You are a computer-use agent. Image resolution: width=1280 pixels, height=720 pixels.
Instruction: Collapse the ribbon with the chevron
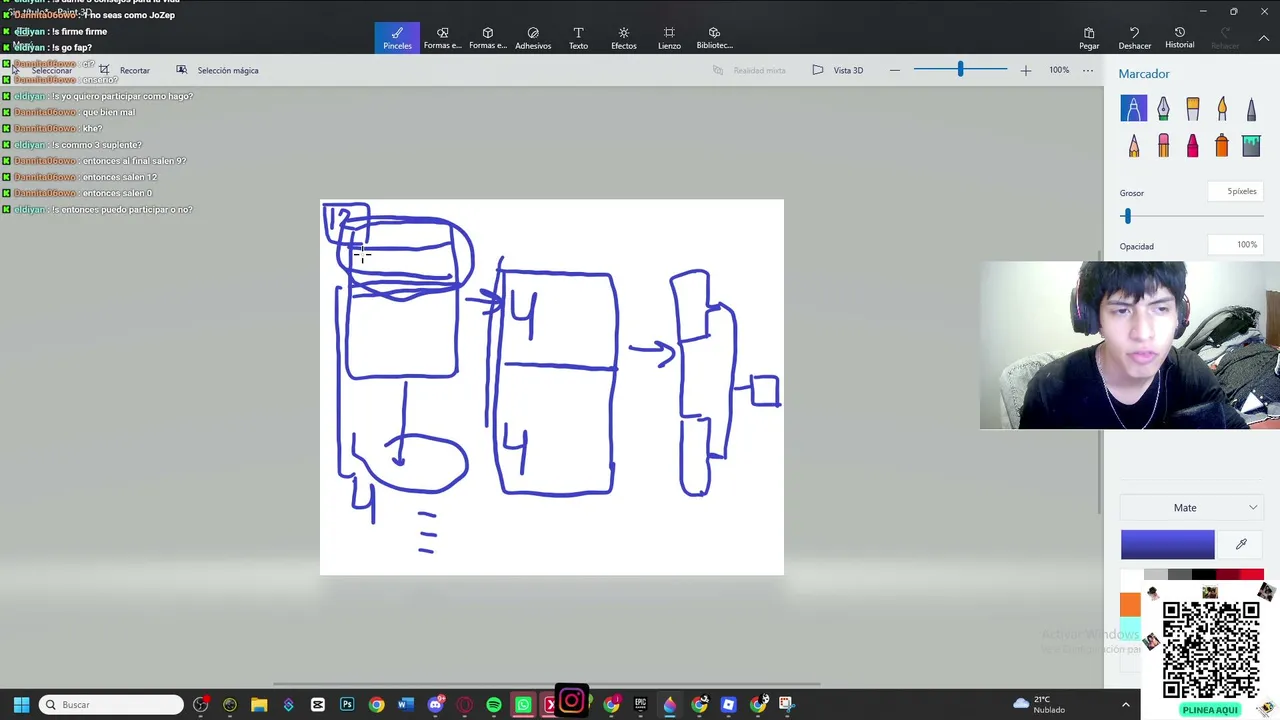pyautogui.click(x=1263, y=38)
